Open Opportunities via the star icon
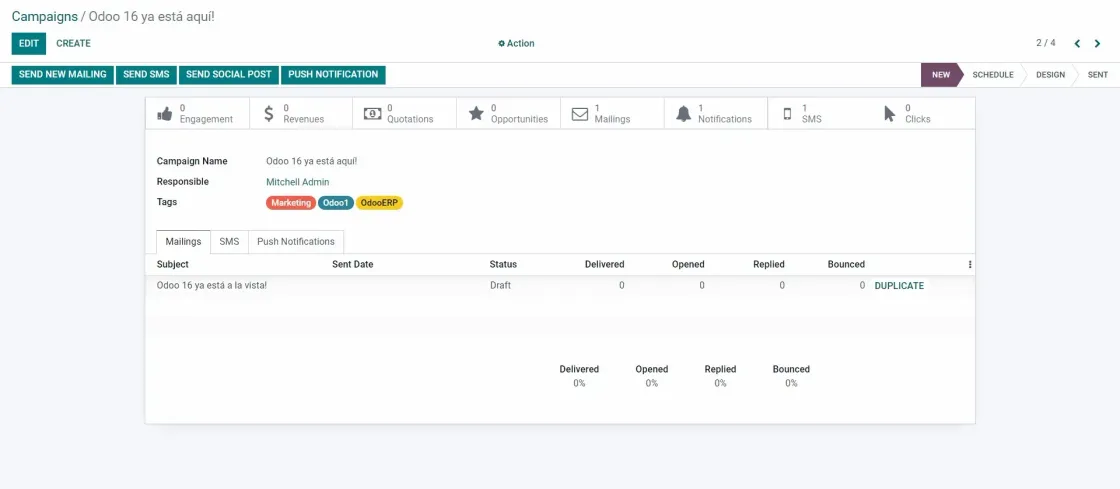Viewport: 1120px width, 489px height. (476, 114)
